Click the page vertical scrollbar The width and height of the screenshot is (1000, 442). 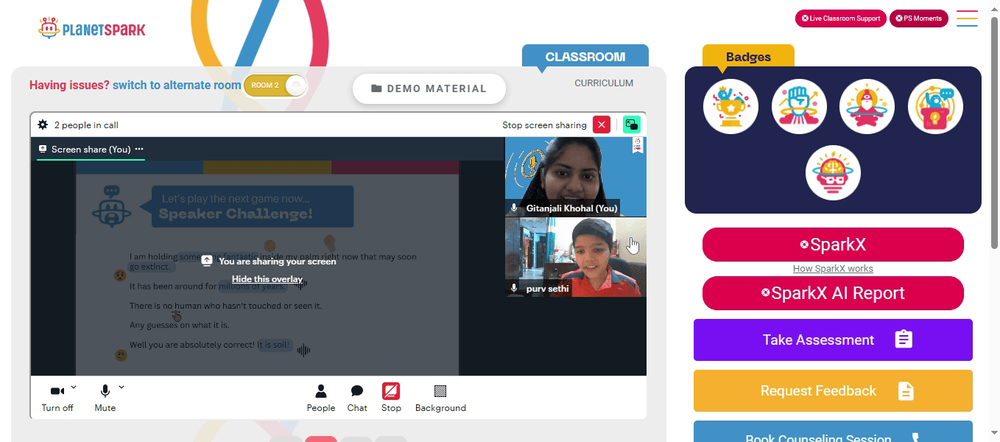994,131
